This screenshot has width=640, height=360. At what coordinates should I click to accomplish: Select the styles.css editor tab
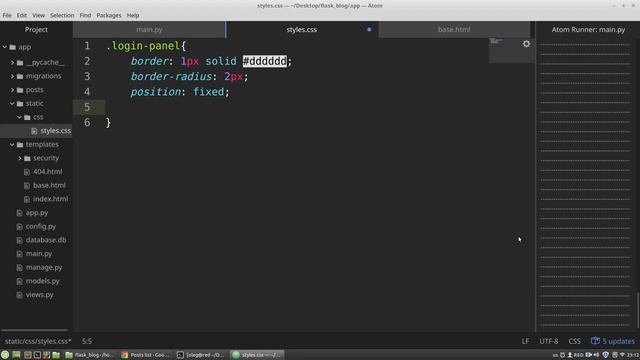pos(302,29)
